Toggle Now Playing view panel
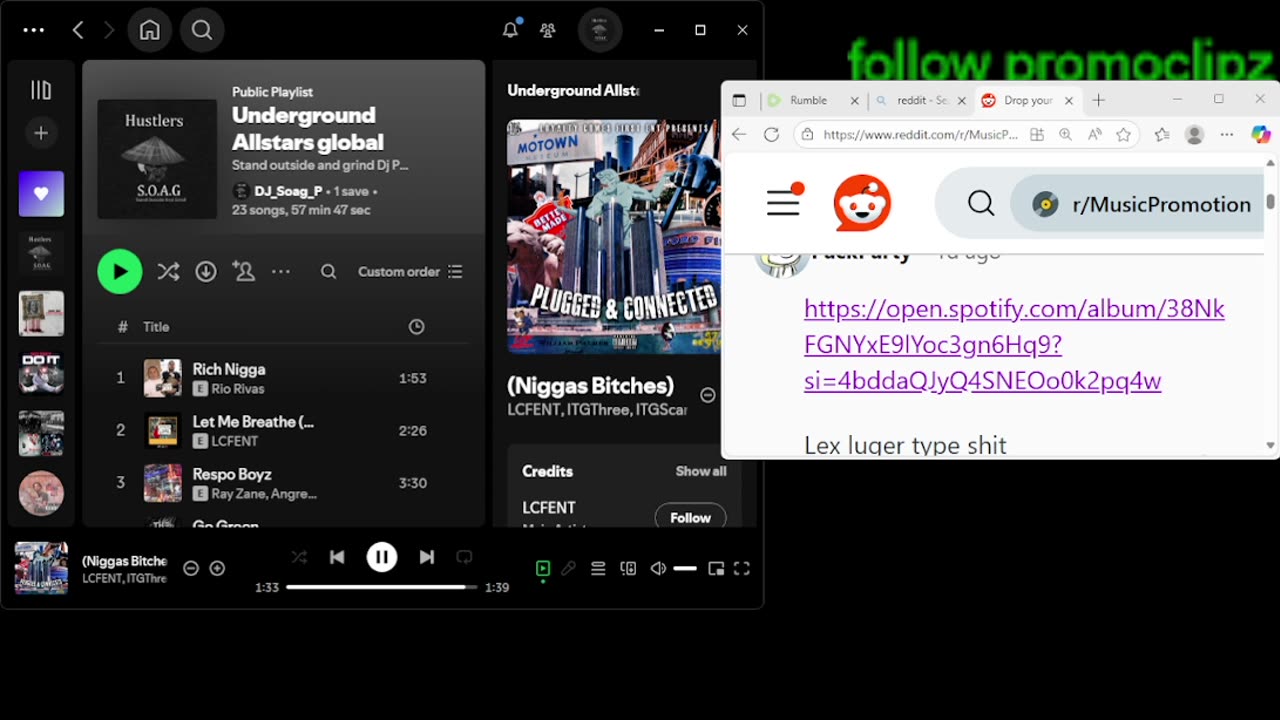 (543, 568)
